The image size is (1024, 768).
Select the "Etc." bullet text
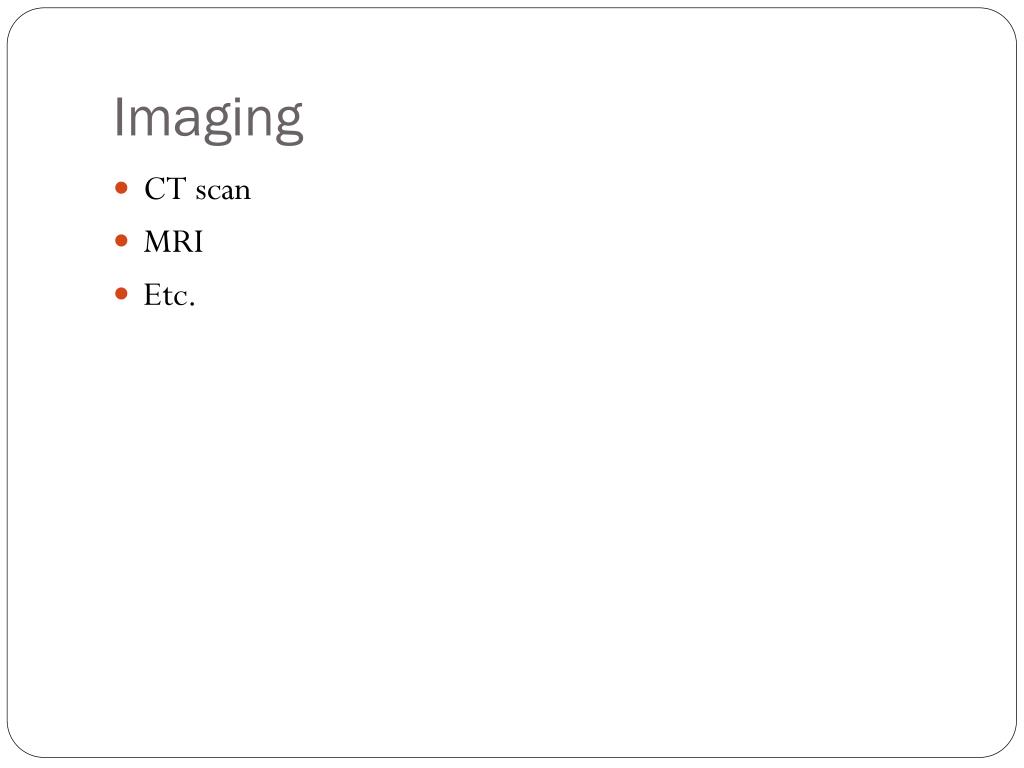click(169, 295)
